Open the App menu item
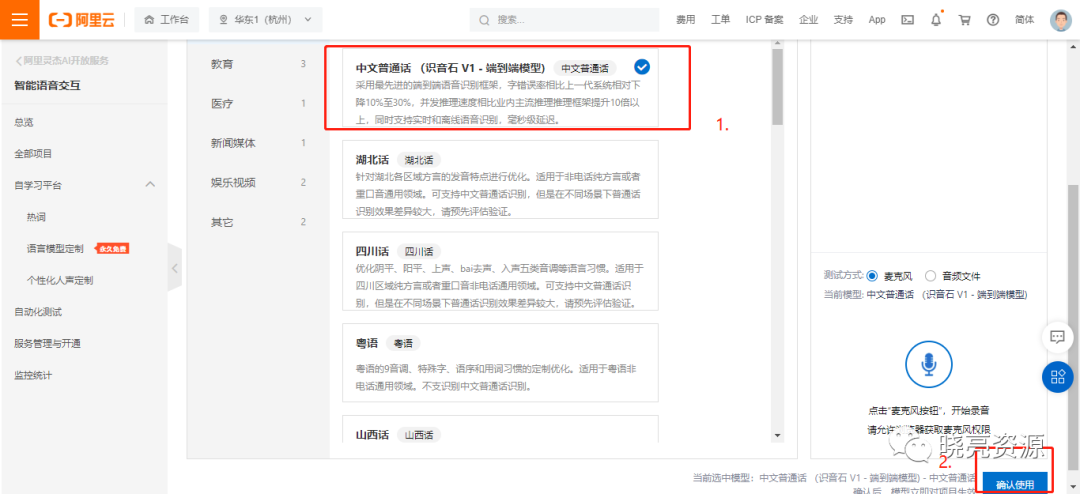 click(x=877, y=19)
